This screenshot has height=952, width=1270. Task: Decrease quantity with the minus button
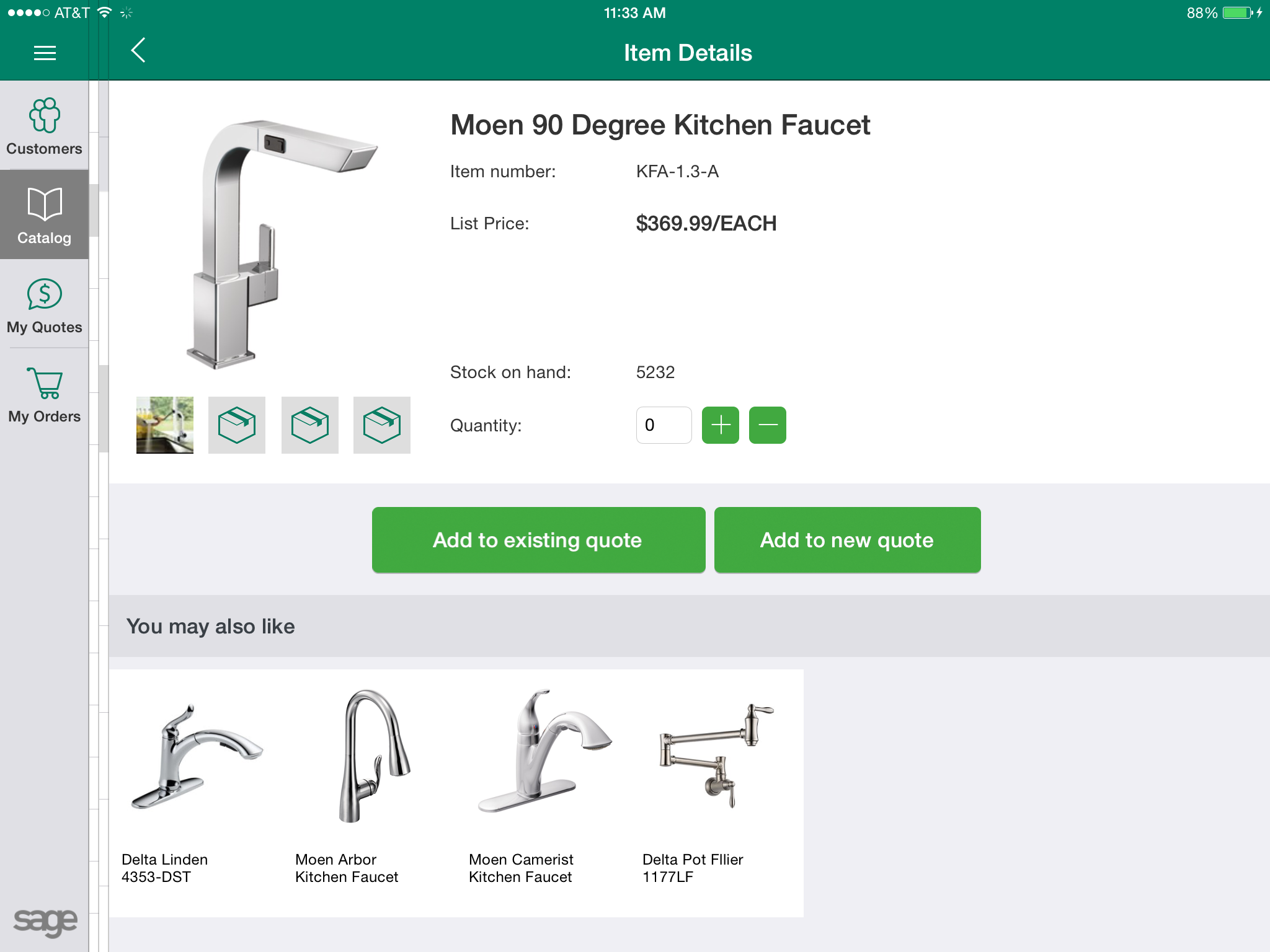point(767,425)
